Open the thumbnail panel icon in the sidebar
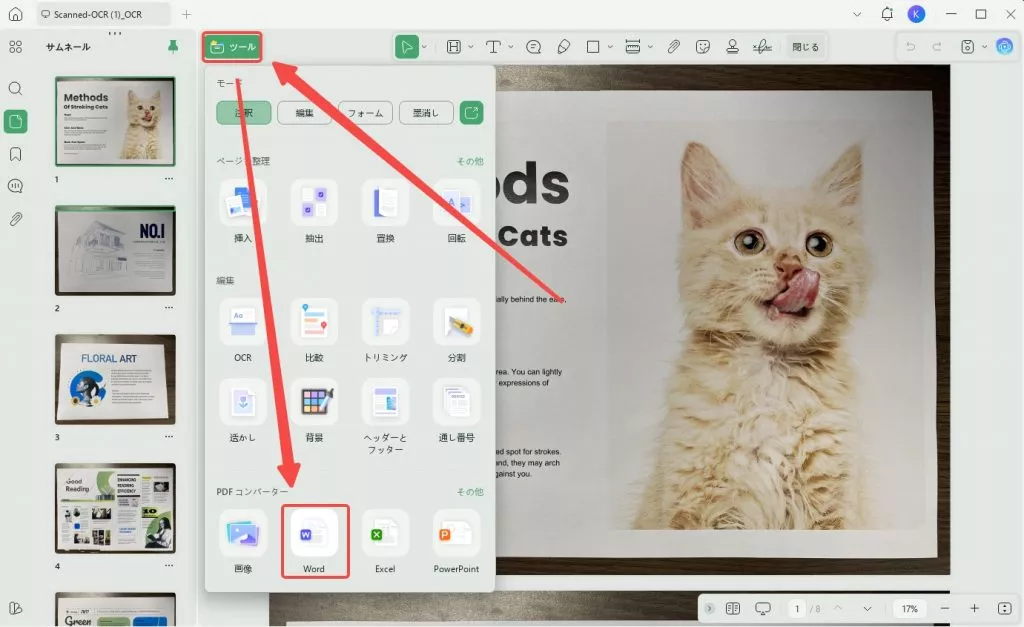Viewport: 1024px width, 627px height. (x=15, y=121)
